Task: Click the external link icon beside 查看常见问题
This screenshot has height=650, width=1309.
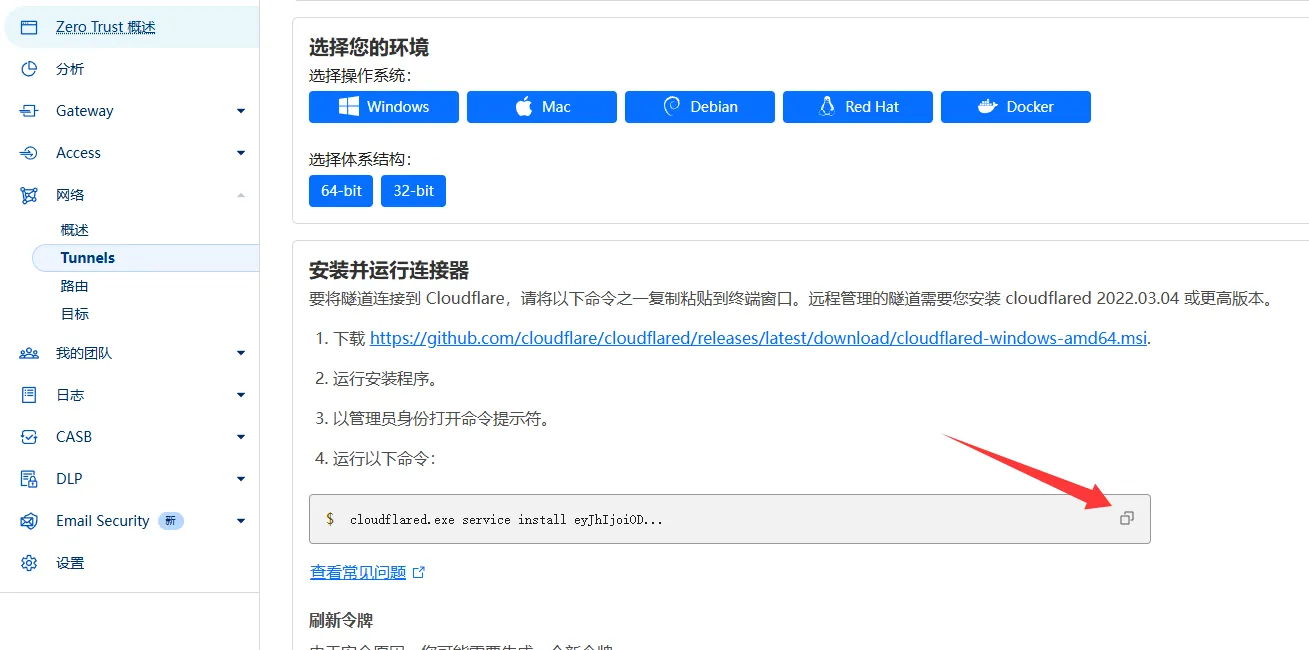Action: click(419, 573)
